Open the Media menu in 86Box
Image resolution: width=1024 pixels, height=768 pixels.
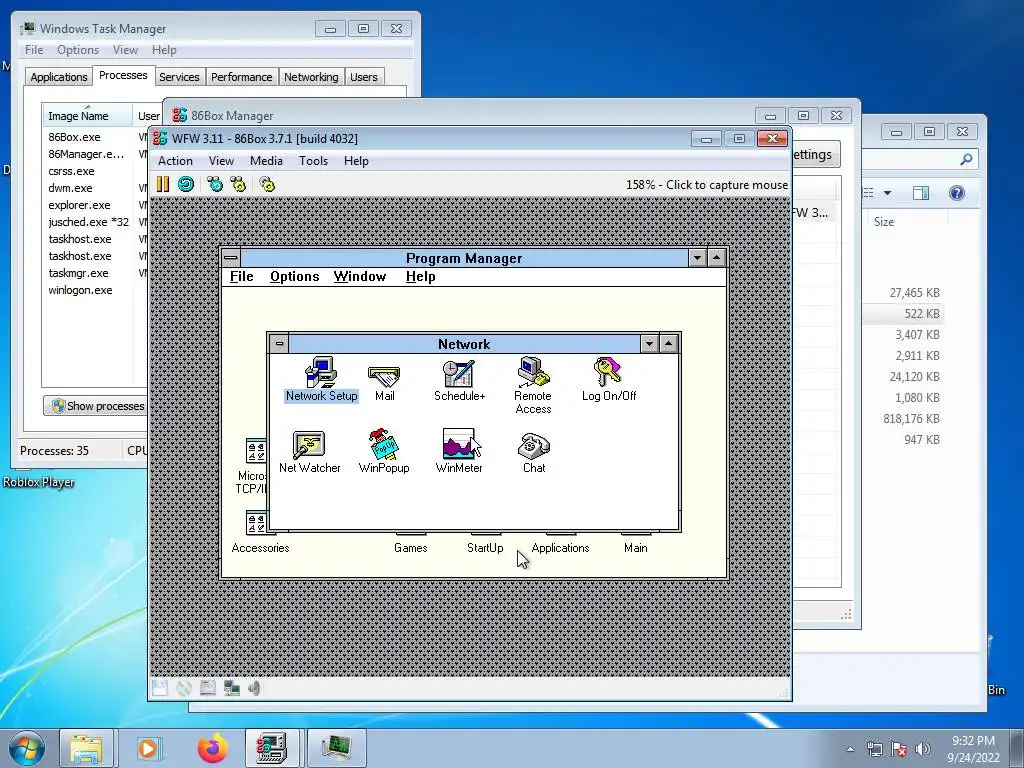click(x=266, y=161)
